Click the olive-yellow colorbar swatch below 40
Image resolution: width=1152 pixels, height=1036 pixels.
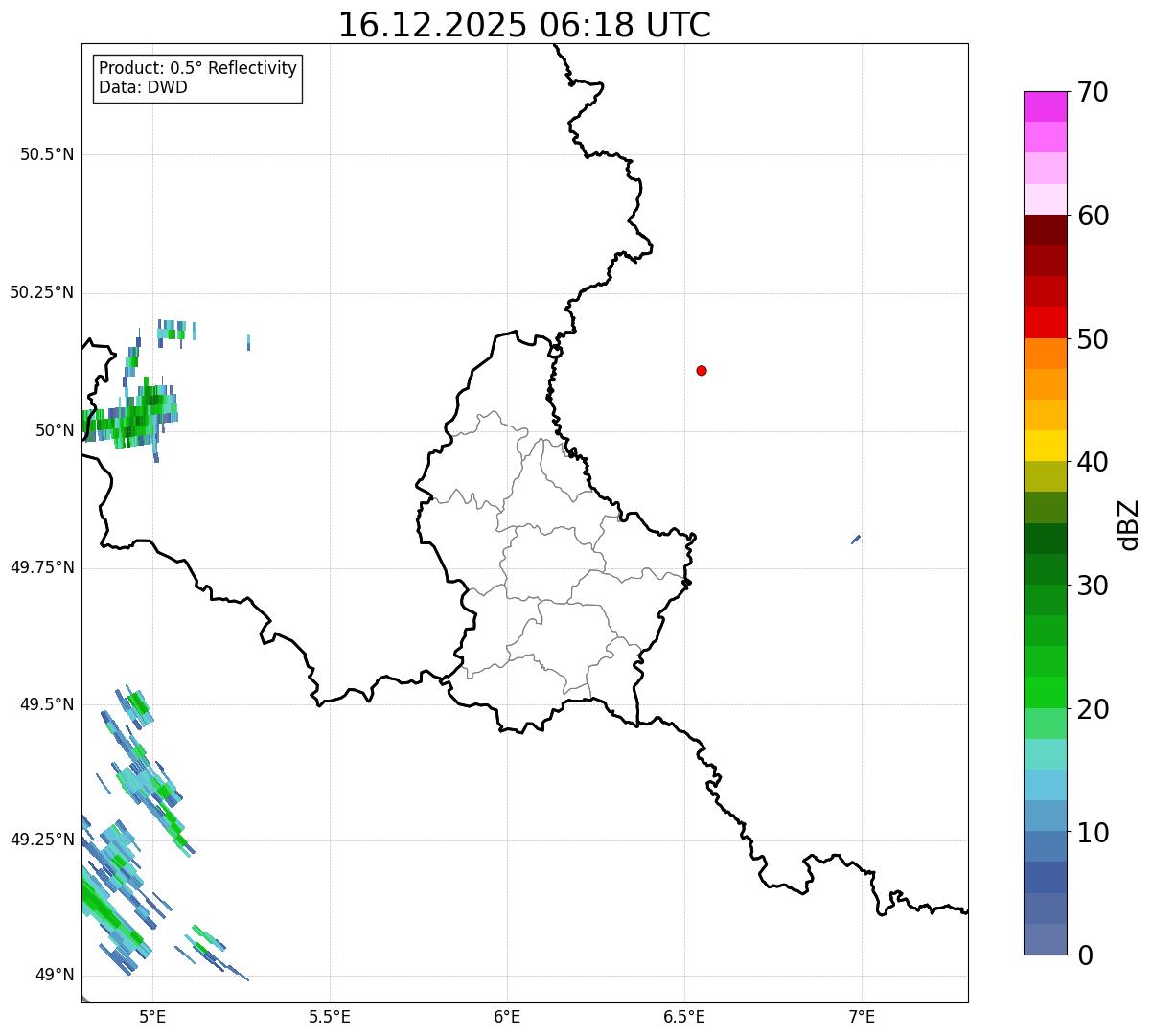(x=1045, y=476)
